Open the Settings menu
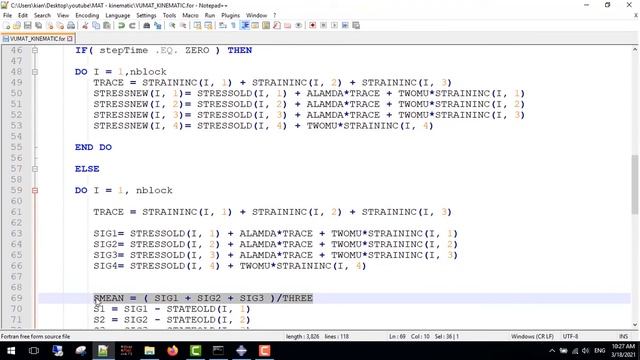The image size is (640, 360). coord(146,16)
